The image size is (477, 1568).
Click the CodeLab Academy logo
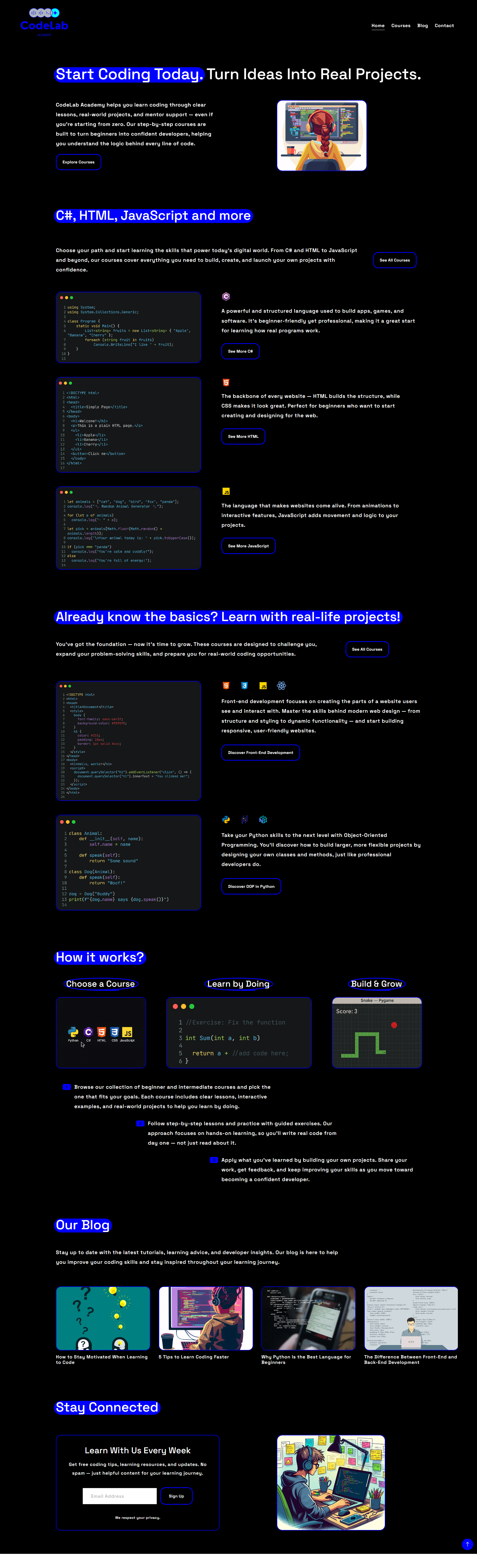pos(44,24)
